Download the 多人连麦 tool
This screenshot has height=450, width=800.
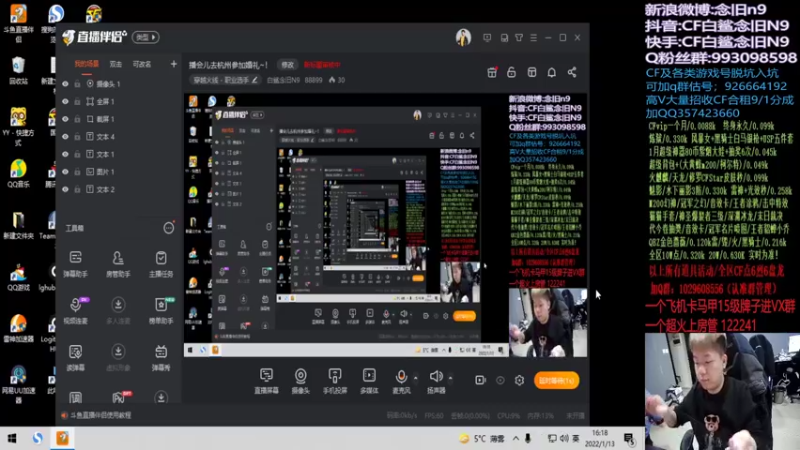click(x=118, y=310)
